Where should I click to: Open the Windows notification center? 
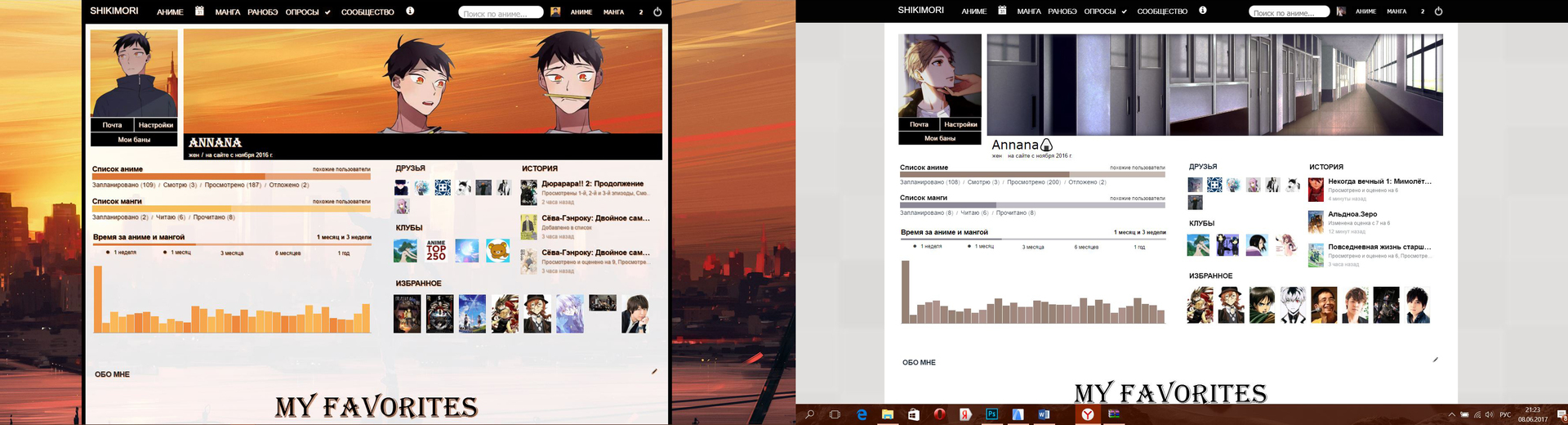[1561, 414]
